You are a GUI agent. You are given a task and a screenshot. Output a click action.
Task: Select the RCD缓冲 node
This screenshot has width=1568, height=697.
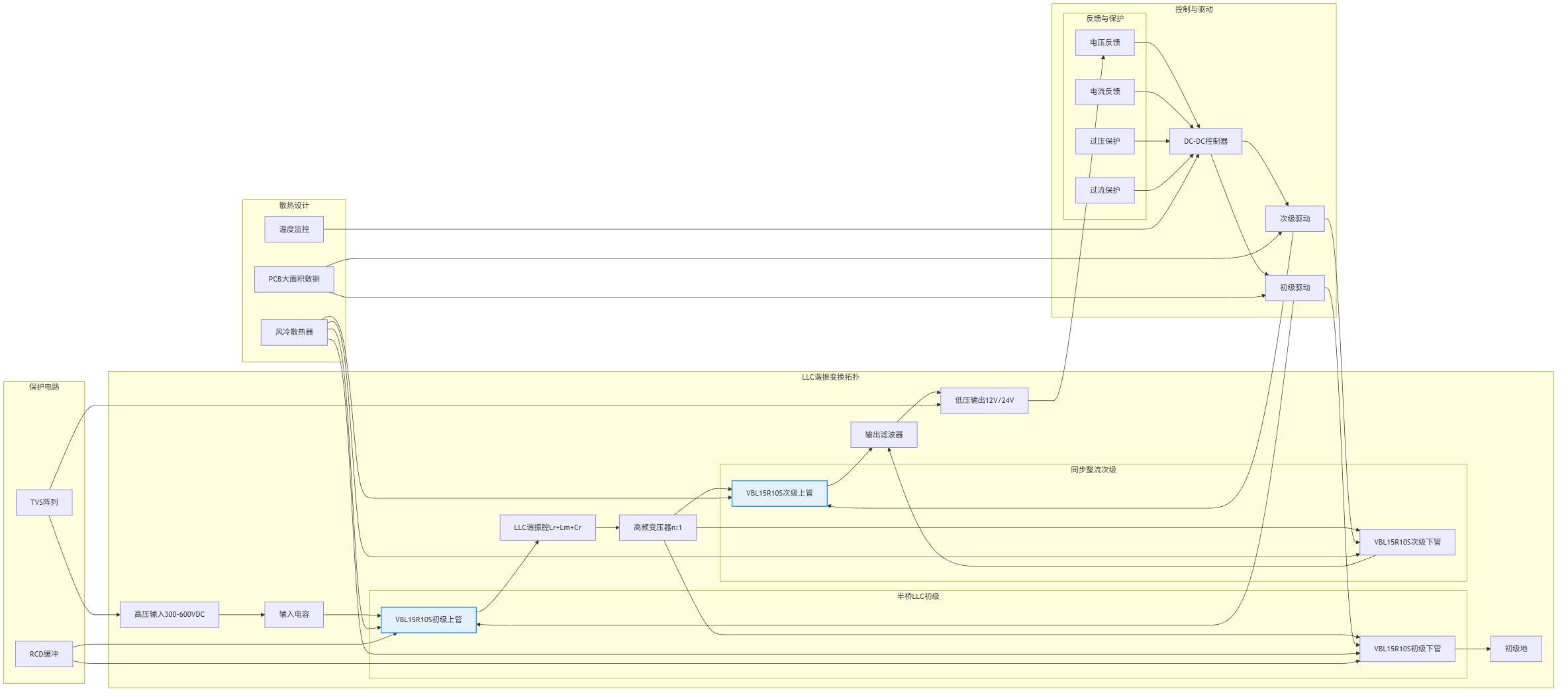[x=44, y=654]
